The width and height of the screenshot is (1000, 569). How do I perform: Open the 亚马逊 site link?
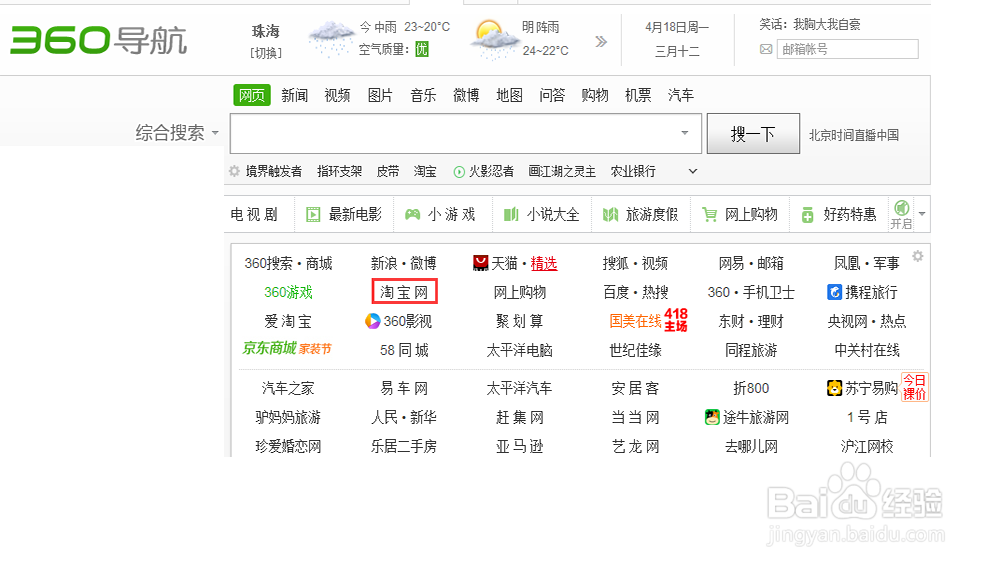pyautogui.click(x=520, y=446)
